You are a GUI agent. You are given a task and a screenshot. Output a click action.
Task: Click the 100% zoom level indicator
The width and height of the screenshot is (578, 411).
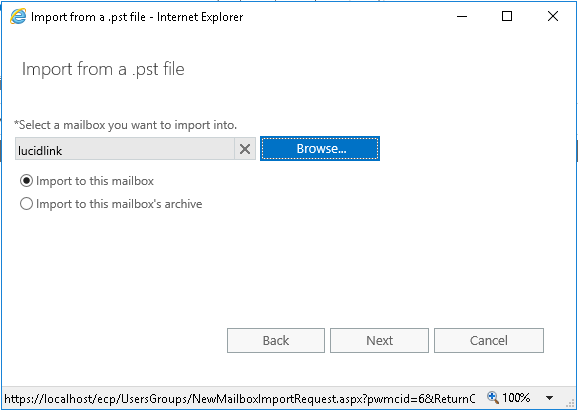tap(516, 398)
